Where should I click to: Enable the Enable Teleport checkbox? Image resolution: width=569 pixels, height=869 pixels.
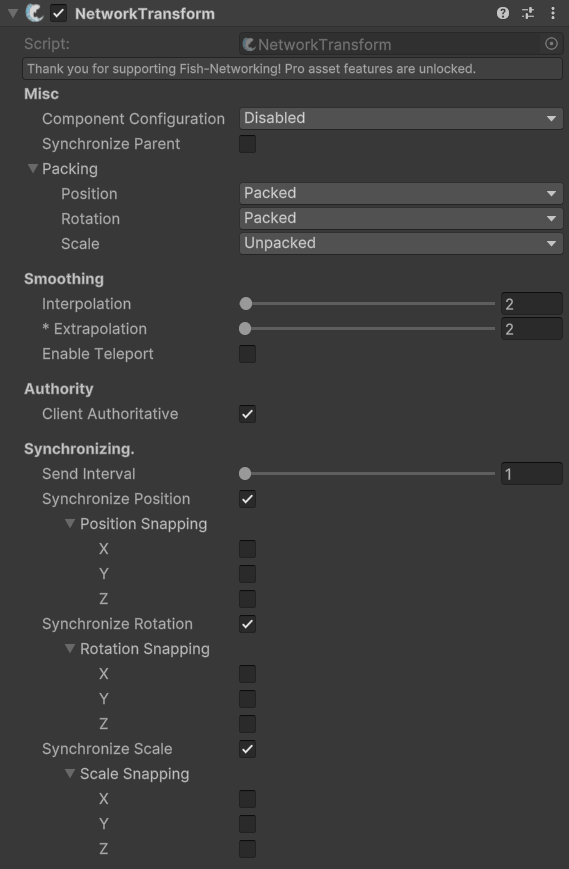click(248, 354)
